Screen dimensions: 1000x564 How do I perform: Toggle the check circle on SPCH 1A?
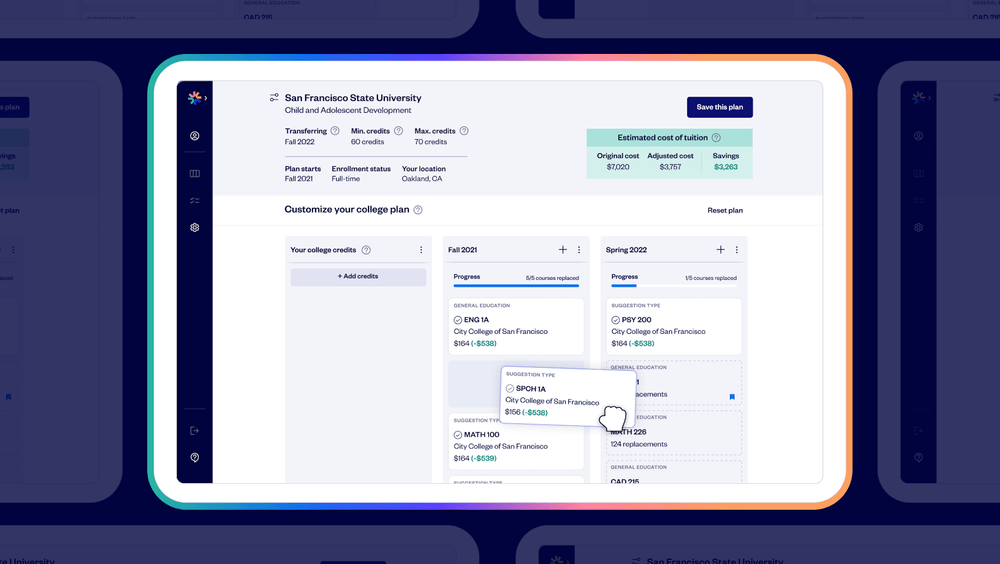coord(510,389)
